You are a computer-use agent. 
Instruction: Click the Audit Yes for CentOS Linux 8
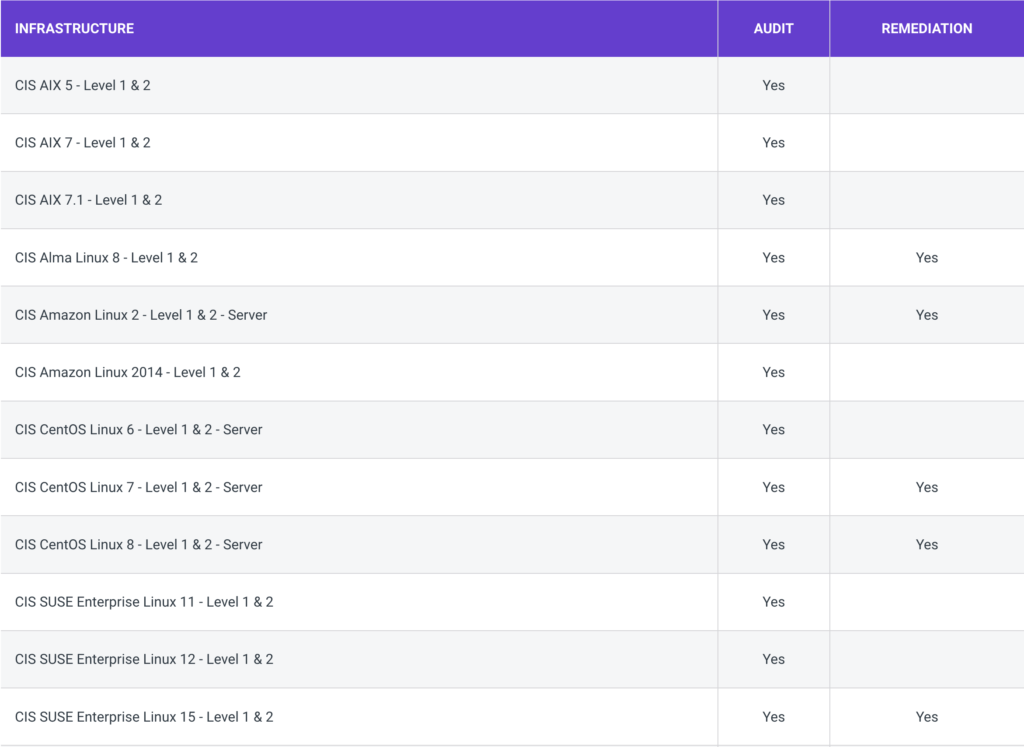[773, 545]
